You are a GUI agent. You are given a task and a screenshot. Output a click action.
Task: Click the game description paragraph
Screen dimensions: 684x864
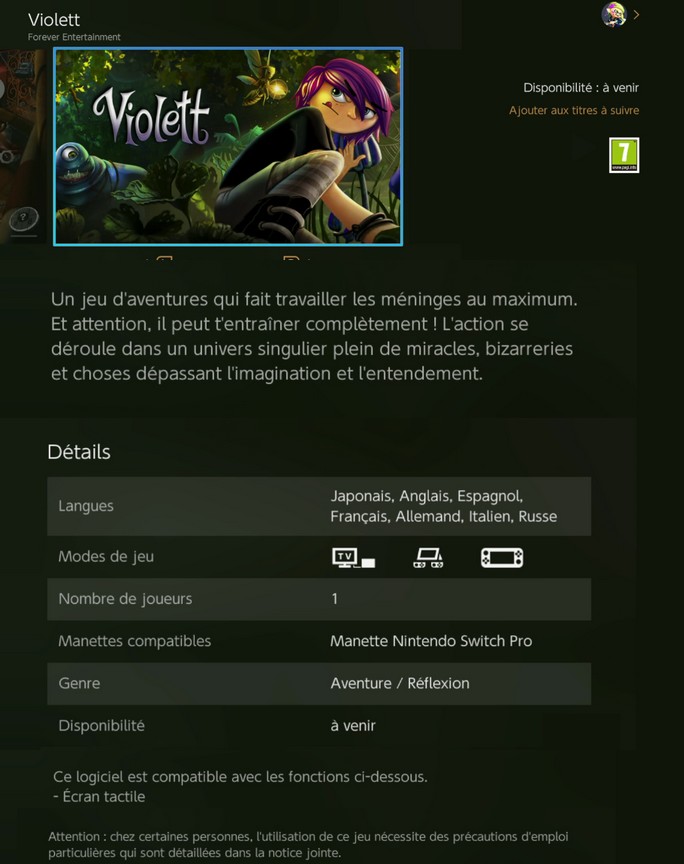314,336
